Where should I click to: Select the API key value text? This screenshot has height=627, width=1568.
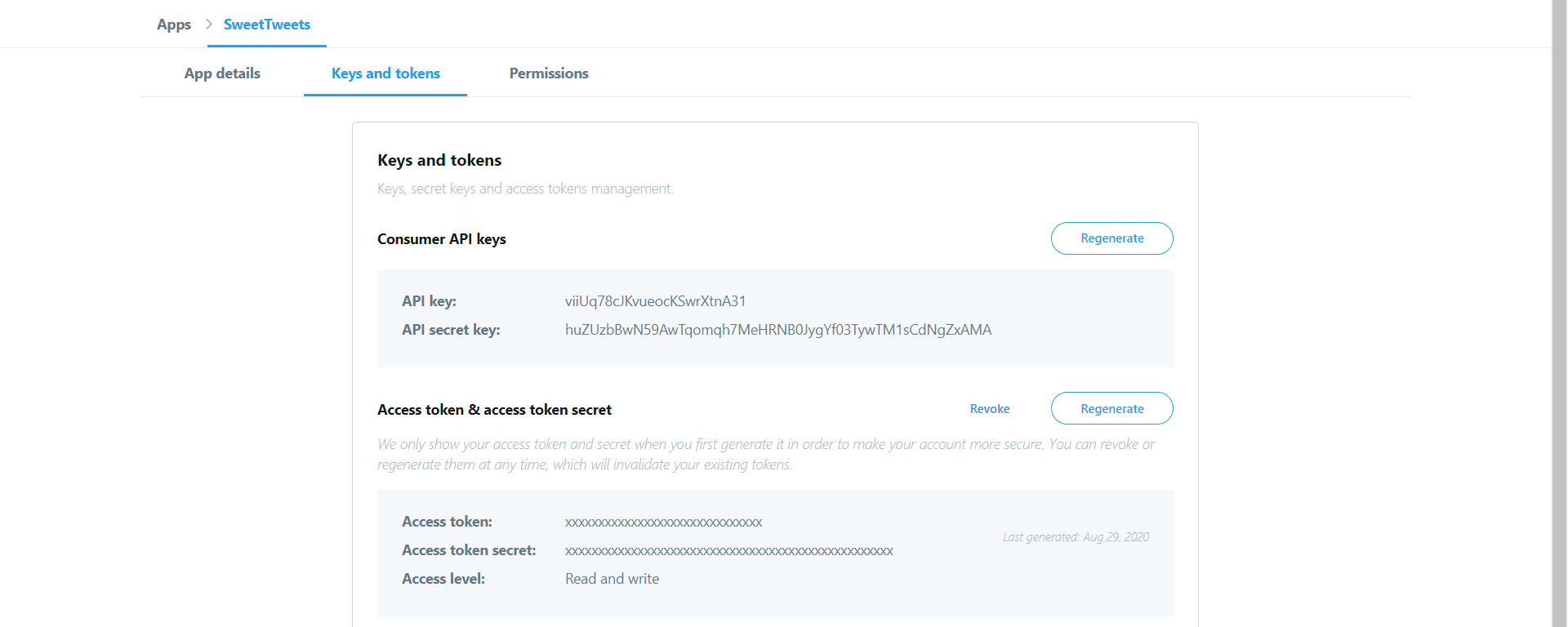tap(657, 300)
